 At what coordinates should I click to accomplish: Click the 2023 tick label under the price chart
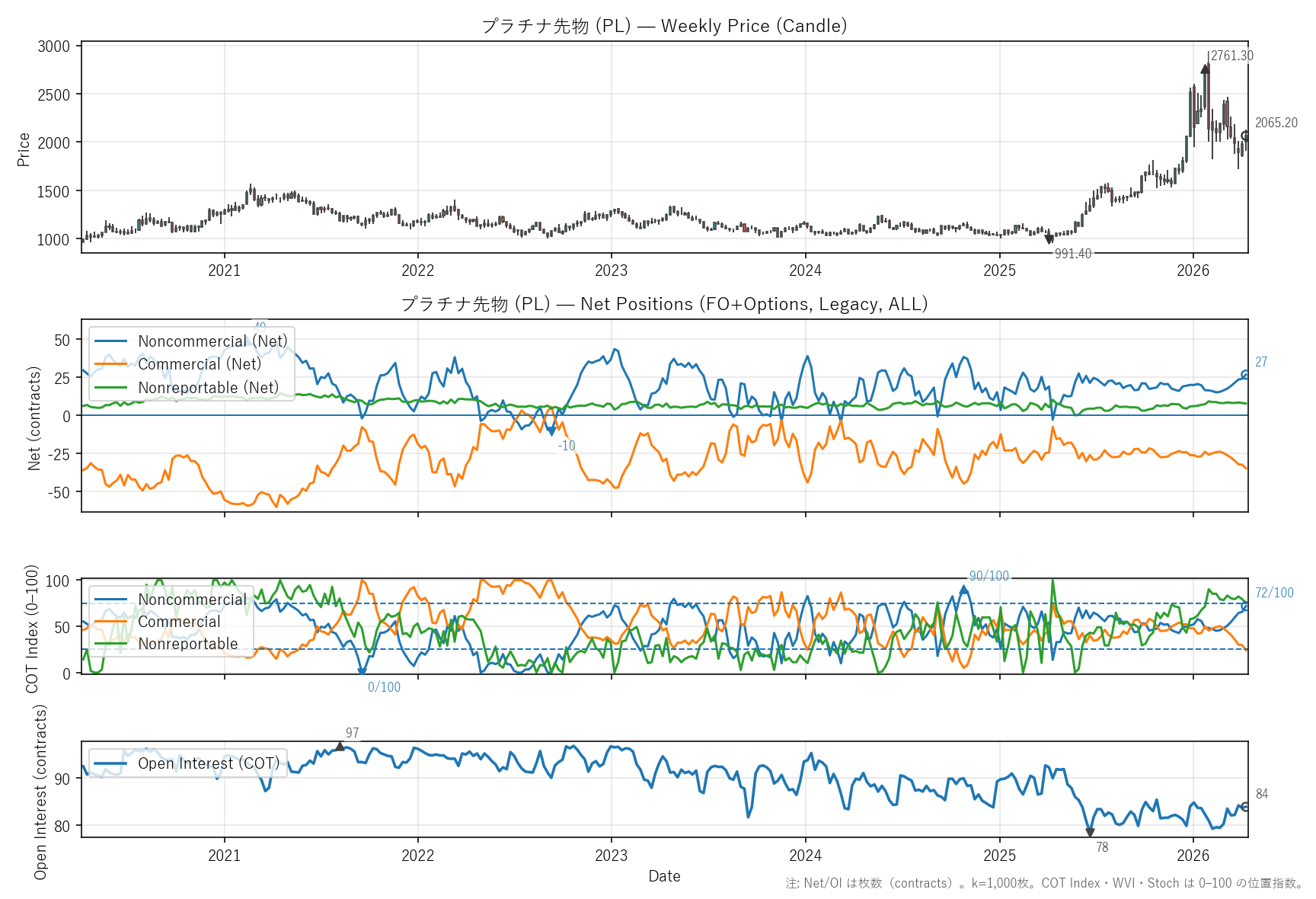pyautogui.click(x=611, y=270)
